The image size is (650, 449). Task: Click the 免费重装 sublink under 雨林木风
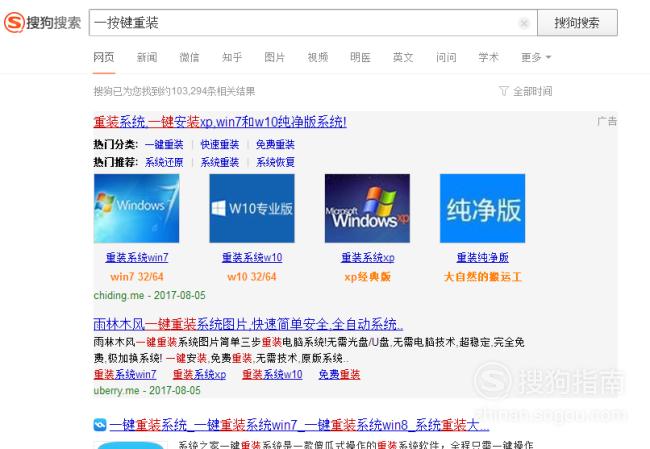(x=339, y=374)
